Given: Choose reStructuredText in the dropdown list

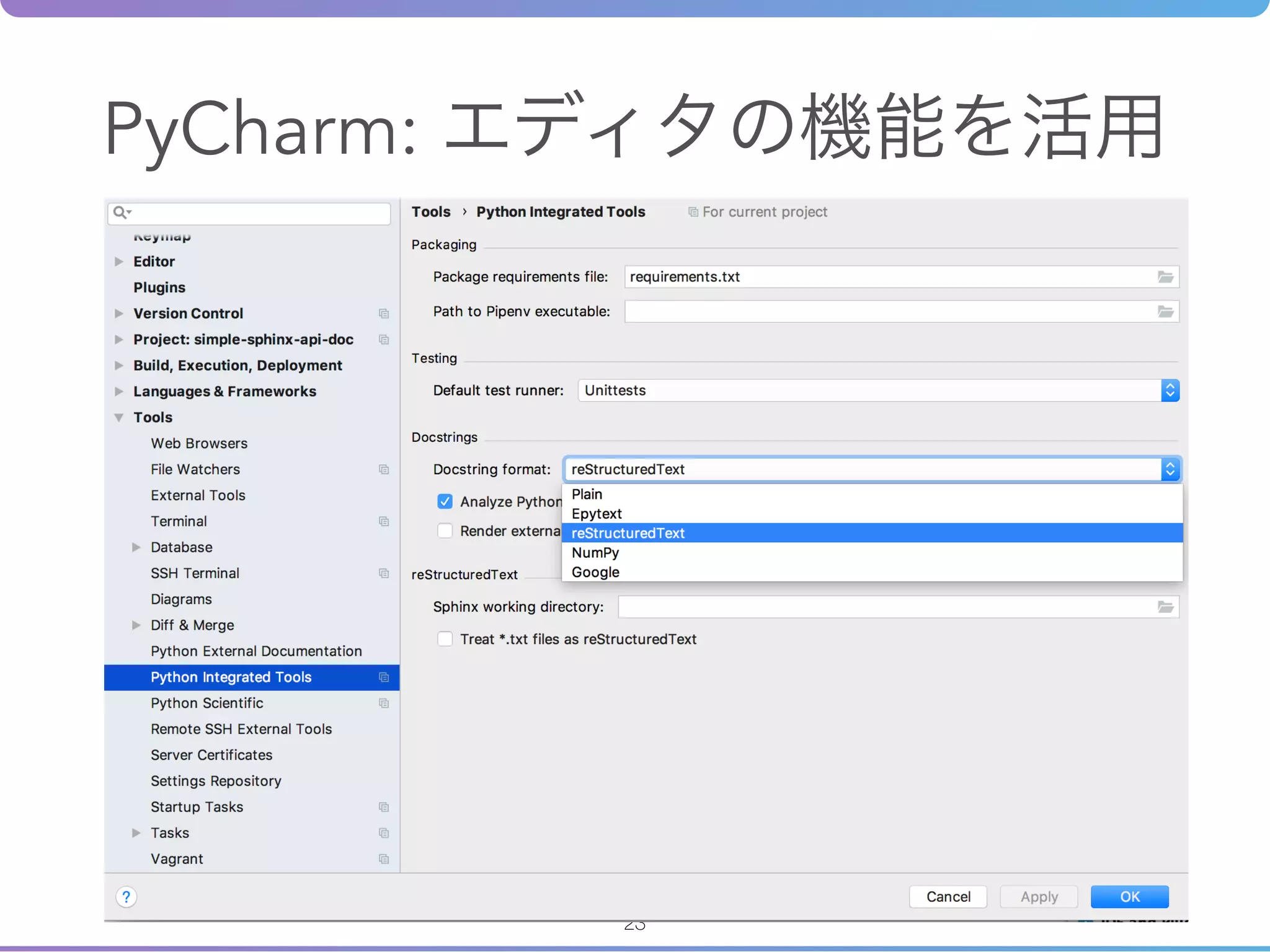Looking at the screenshot, I should click(x=872, y=533).
